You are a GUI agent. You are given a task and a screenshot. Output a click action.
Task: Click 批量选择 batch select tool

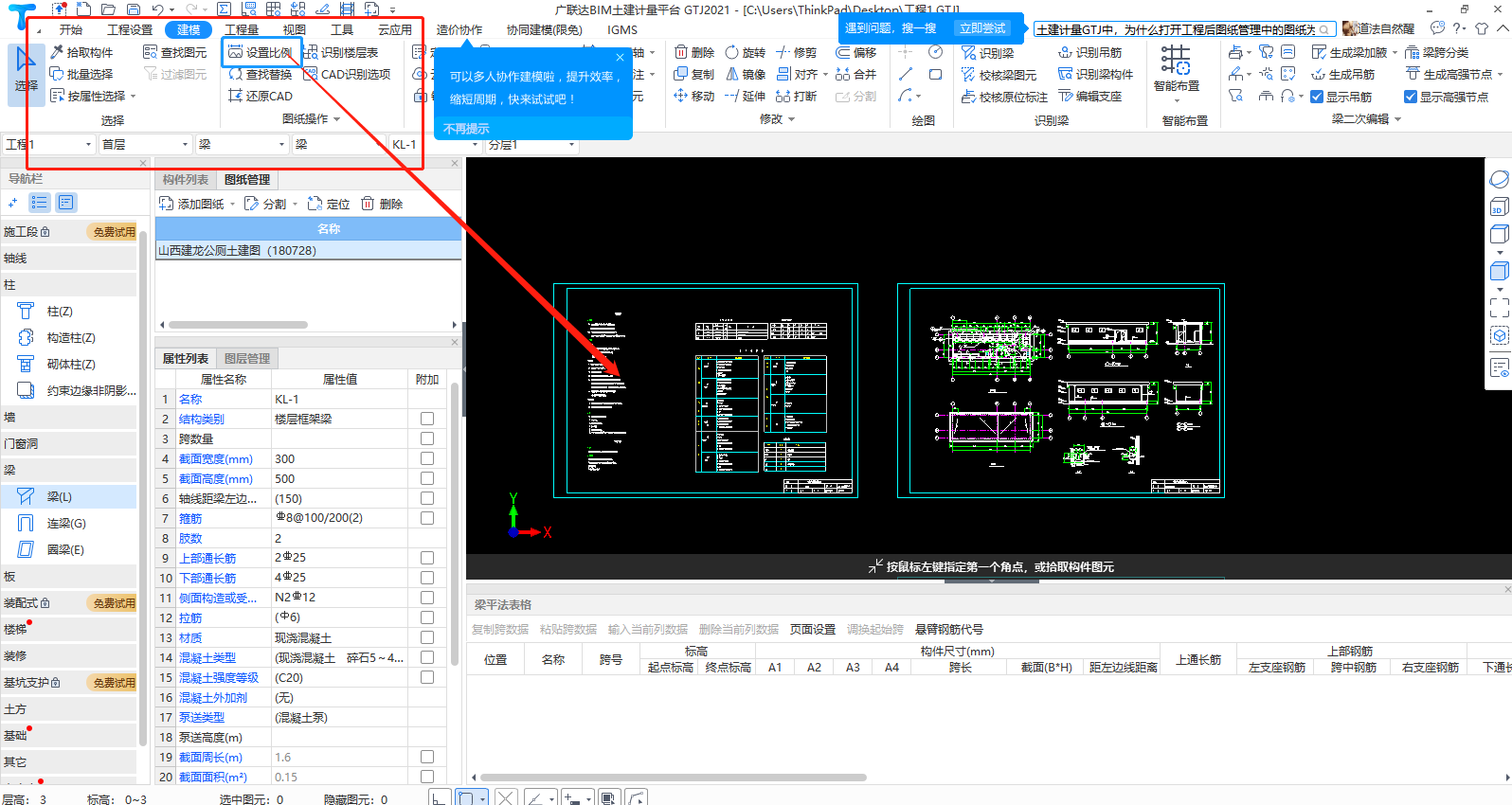point(81,74)
